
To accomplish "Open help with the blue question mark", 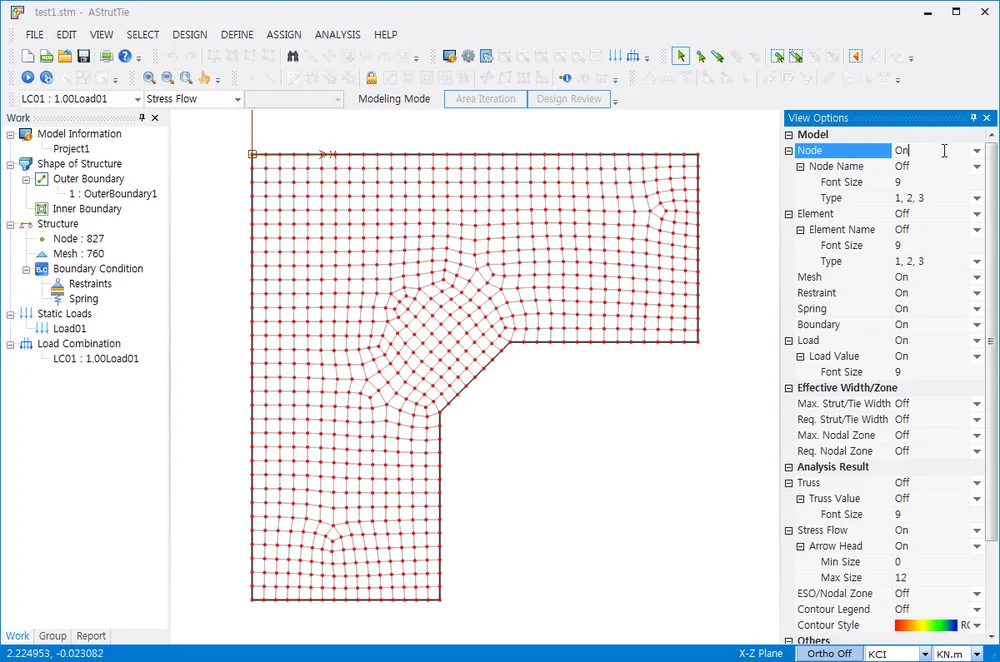I will [x=125, y=57].
